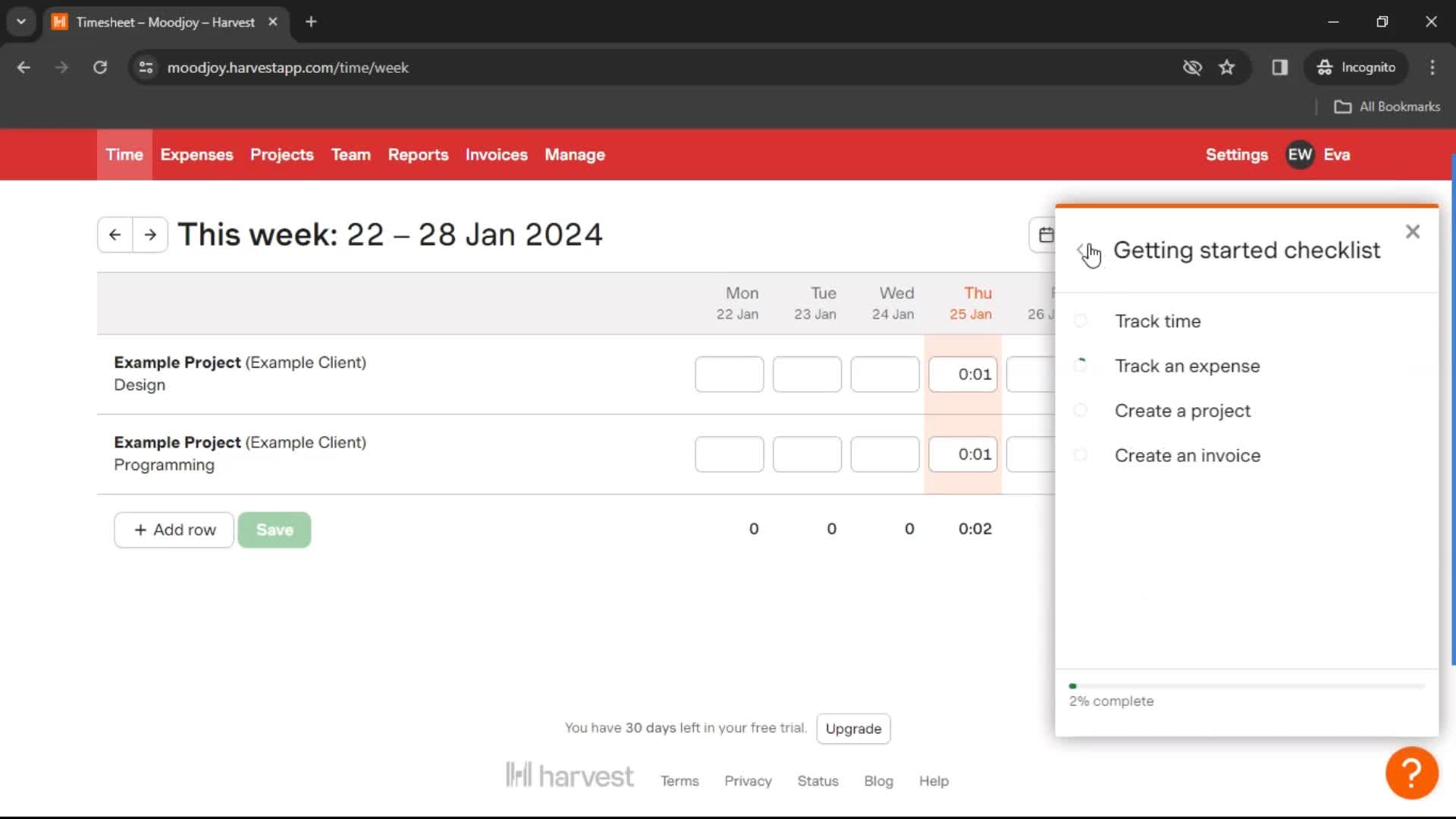Click the page vertical scrollbar
This screenshot has width=1456, height=819.
[1452, 409]
